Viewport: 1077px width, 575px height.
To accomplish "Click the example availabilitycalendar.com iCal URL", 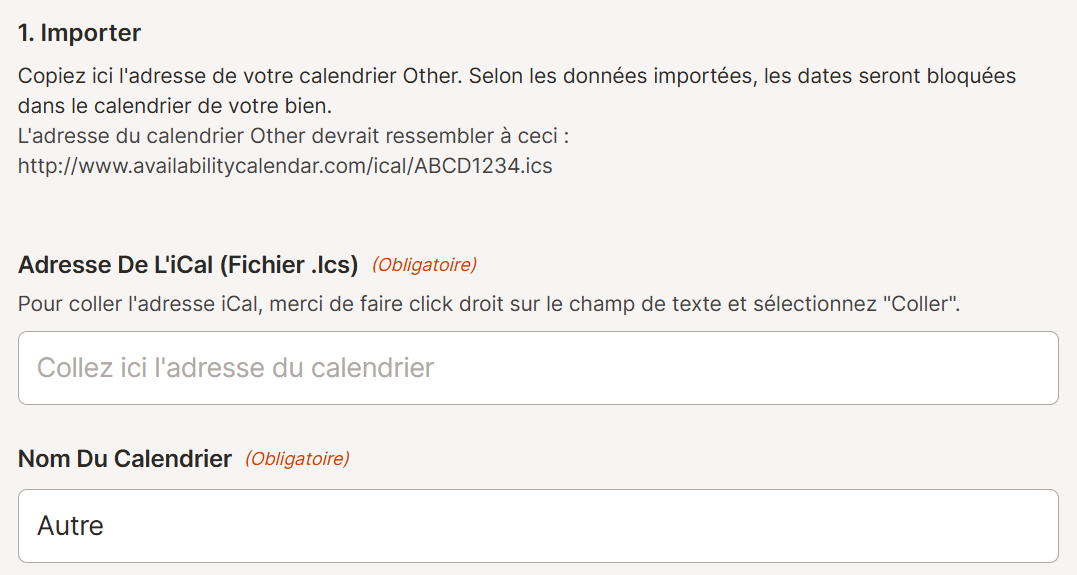I will tap(285, 166).
